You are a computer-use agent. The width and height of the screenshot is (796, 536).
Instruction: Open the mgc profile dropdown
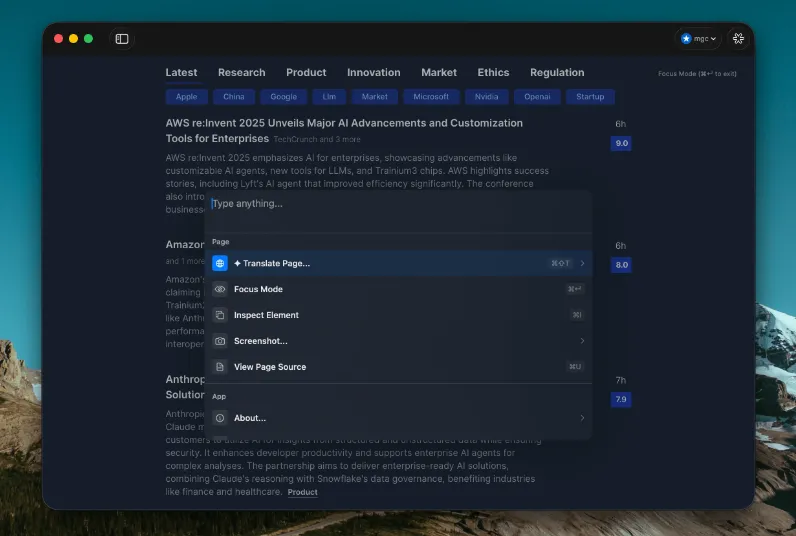[699, 39]
